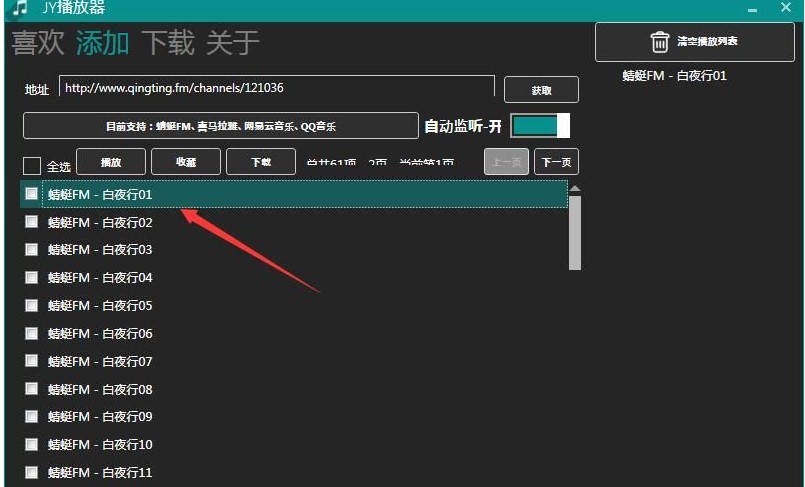Click the disabled 上一页 button

click(506, 162)
